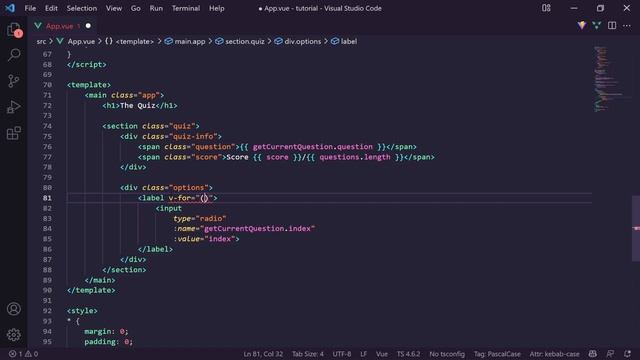Split the editor to the right

pyautogui.click(x=612, y=26)
